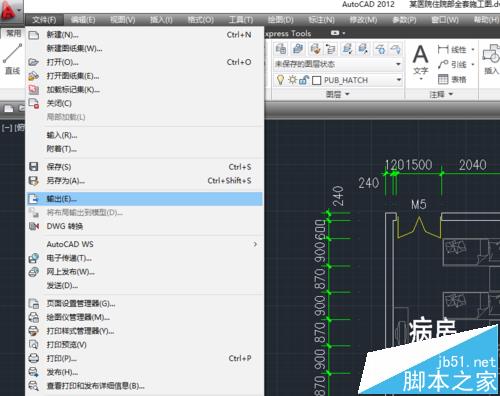The image size is (500, 396).
Task: Click the seventh layer panel icon
Action: coord(380,49)
